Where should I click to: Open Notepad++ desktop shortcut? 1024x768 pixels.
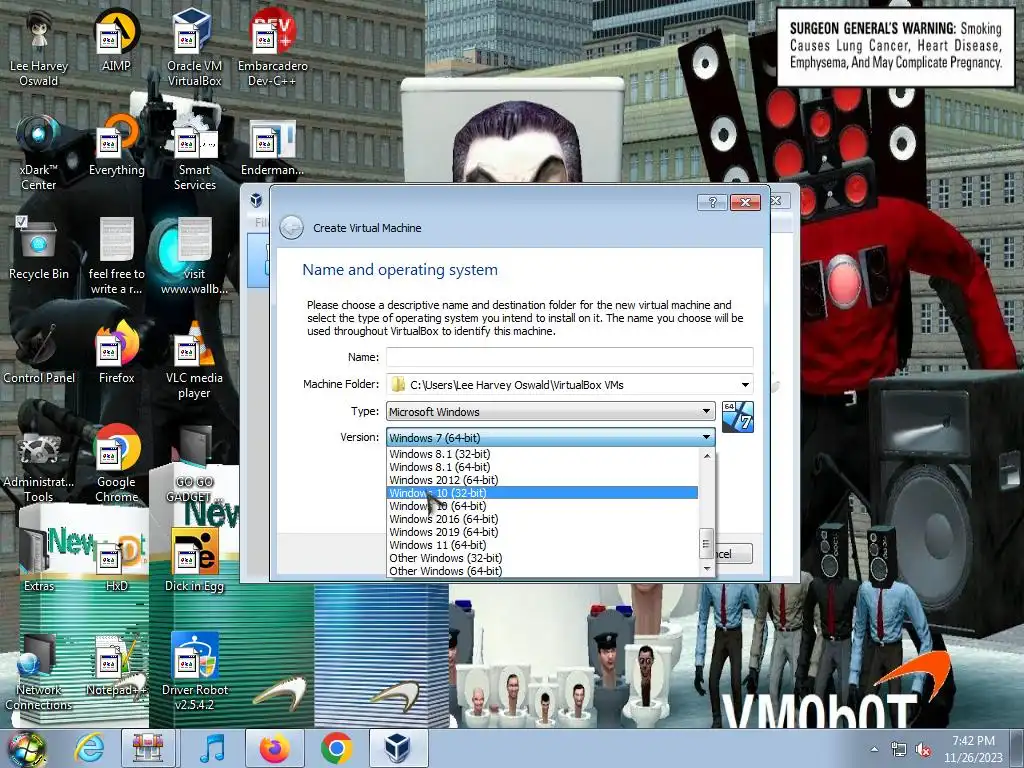click(x=116, y=665)
